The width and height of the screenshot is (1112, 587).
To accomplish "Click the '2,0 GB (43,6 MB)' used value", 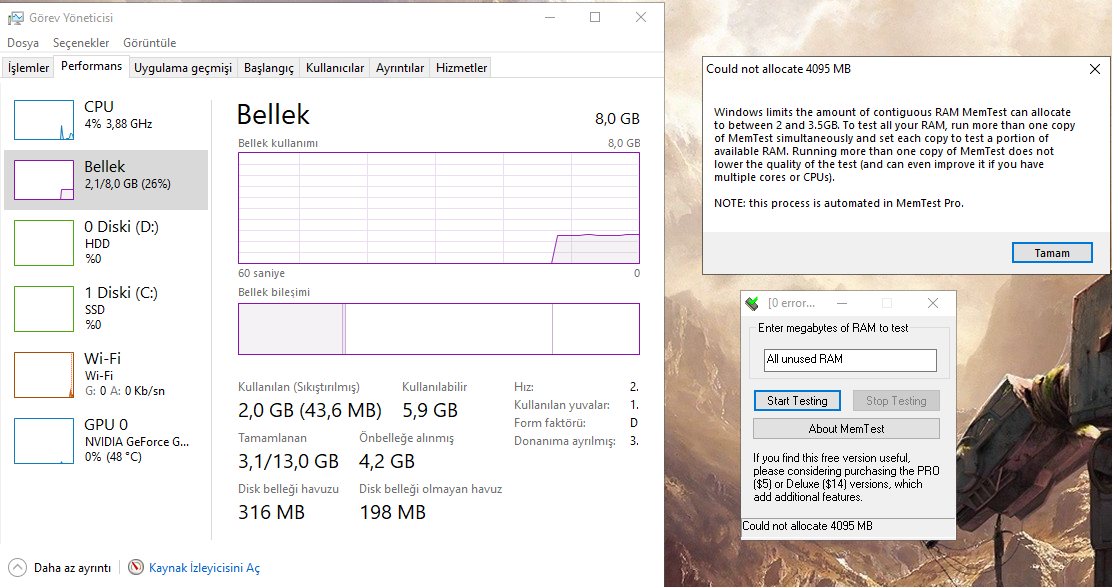I will tap(310, 410).
